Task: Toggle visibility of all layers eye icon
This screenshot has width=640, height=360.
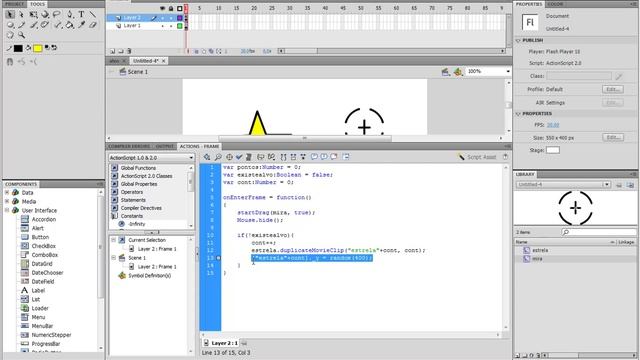Action: (x=162, y=9)
